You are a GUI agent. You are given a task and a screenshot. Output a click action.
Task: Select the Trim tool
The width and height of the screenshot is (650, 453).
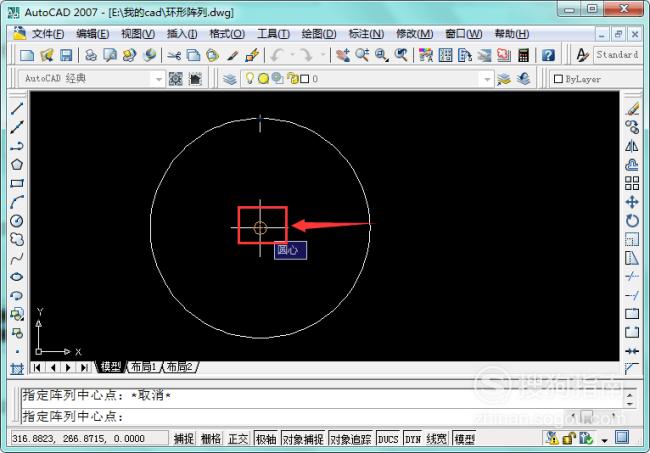coord(632,277)
